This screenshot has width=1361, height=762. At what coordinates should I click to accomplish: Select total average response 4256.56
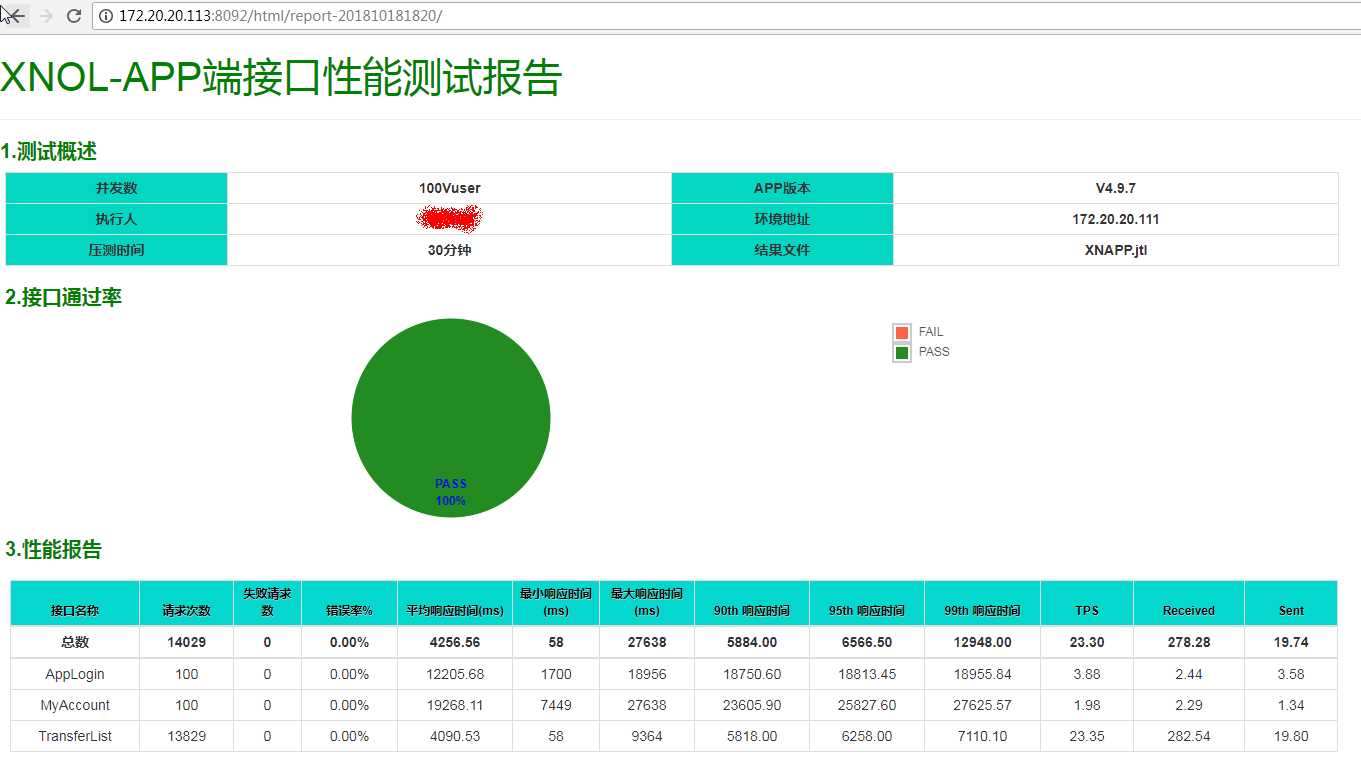[455, 642]
